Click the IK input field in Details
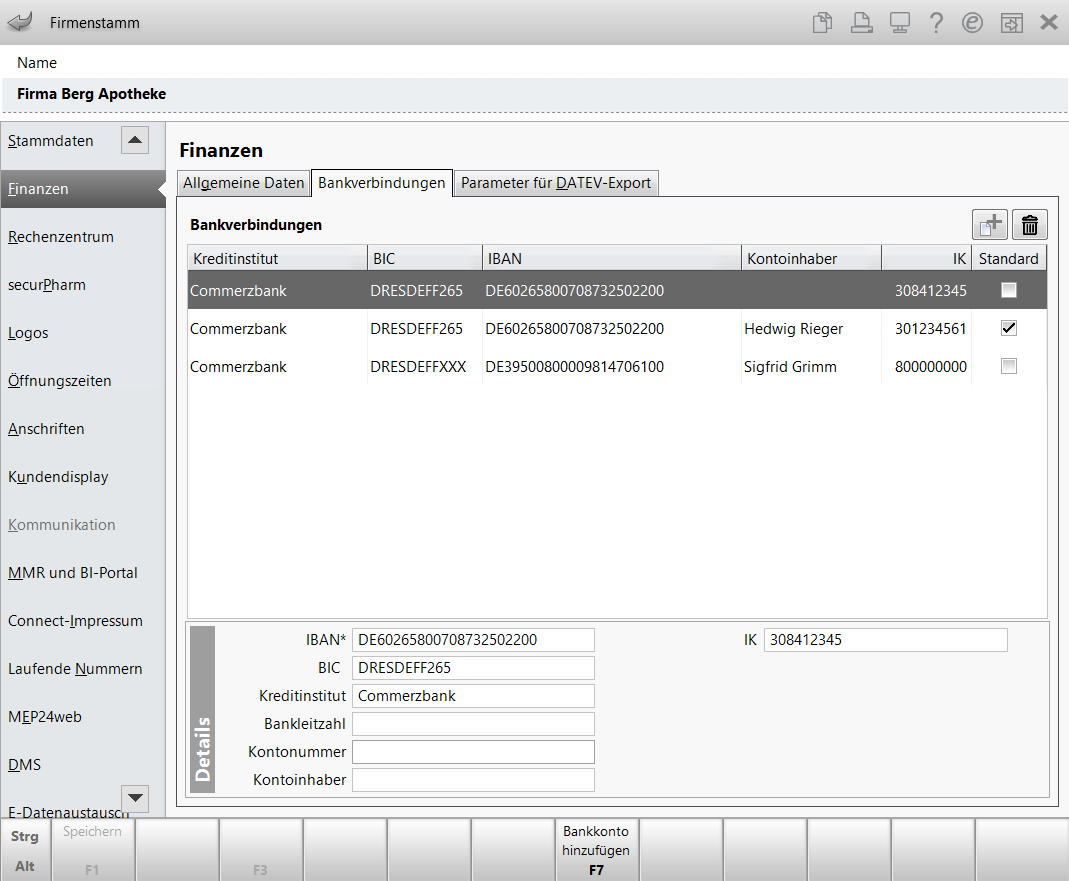This screenshot has width=1069, height=881. [x=886, y=640]
